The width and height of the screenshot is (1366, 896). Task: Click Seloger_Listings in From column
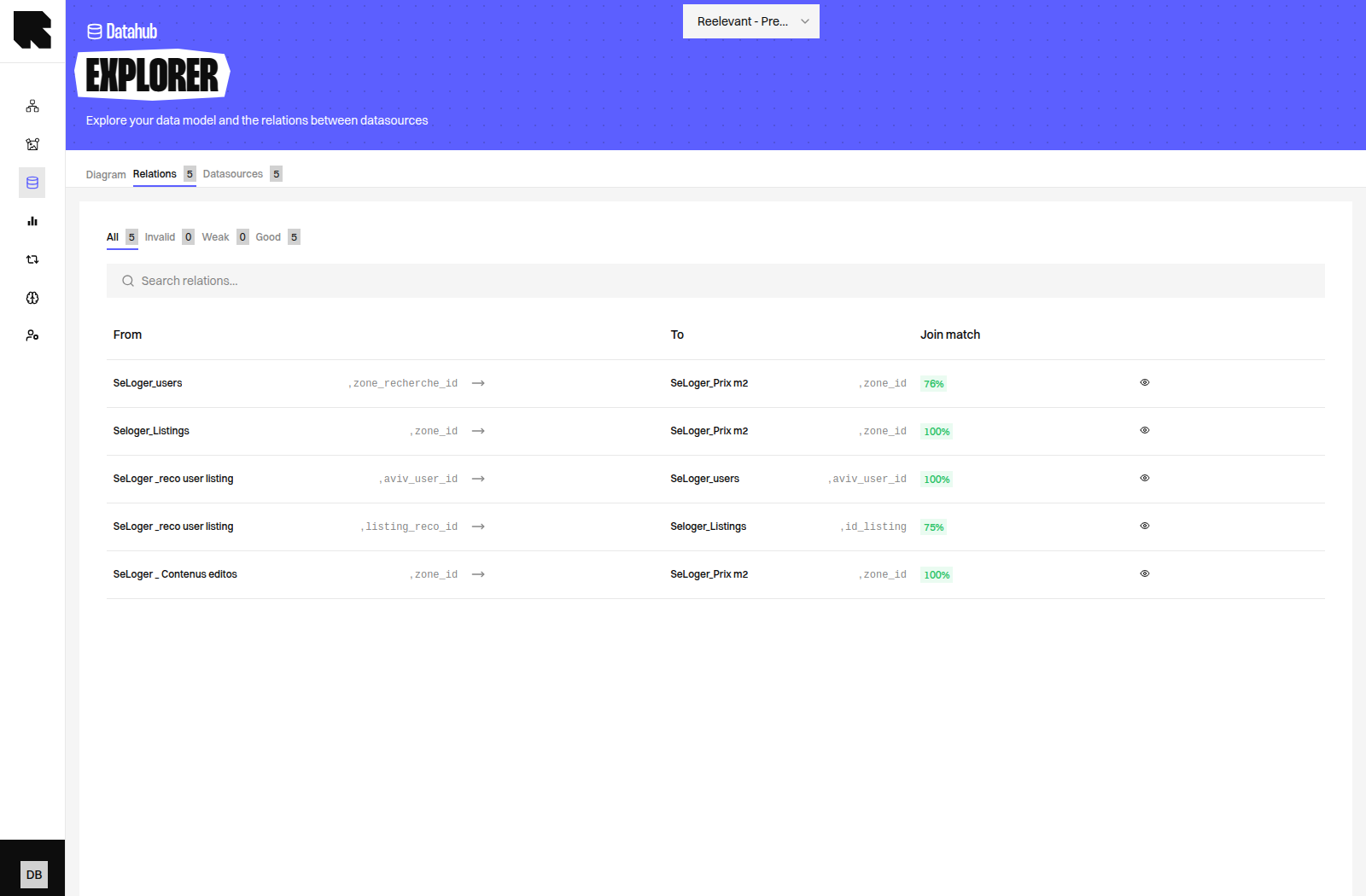pyautogui.click(x=151, y=431)
